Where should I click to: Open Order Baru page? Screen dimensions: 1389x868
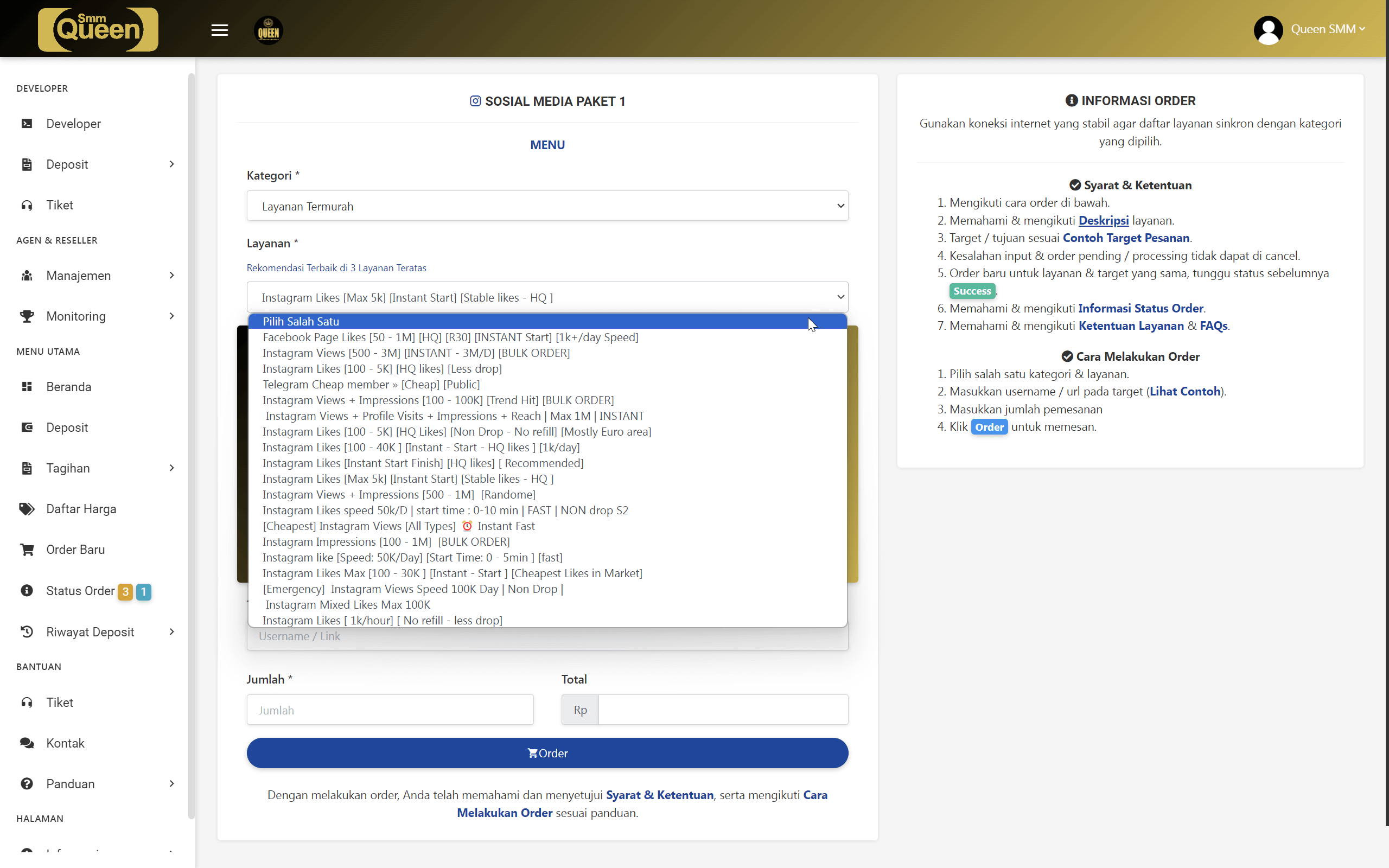click(x=76, y=550)
